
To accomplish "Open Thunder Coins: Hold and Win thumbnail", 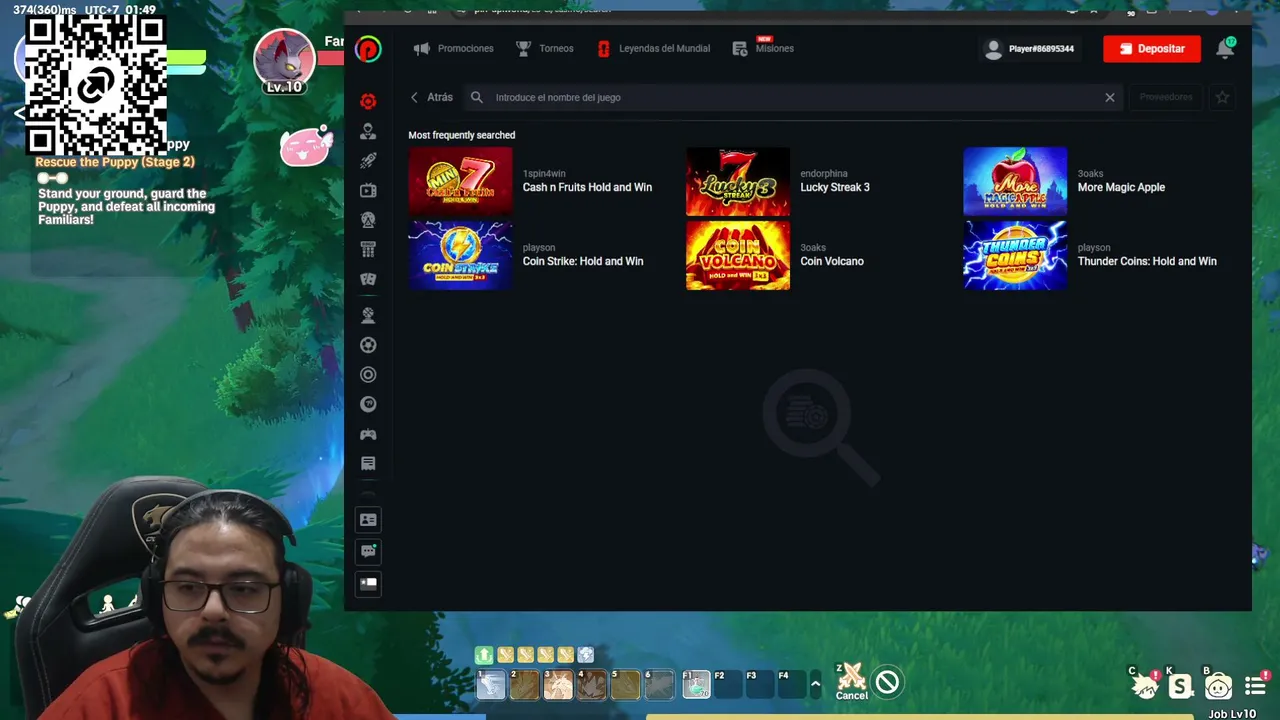I will point(1015,255).
